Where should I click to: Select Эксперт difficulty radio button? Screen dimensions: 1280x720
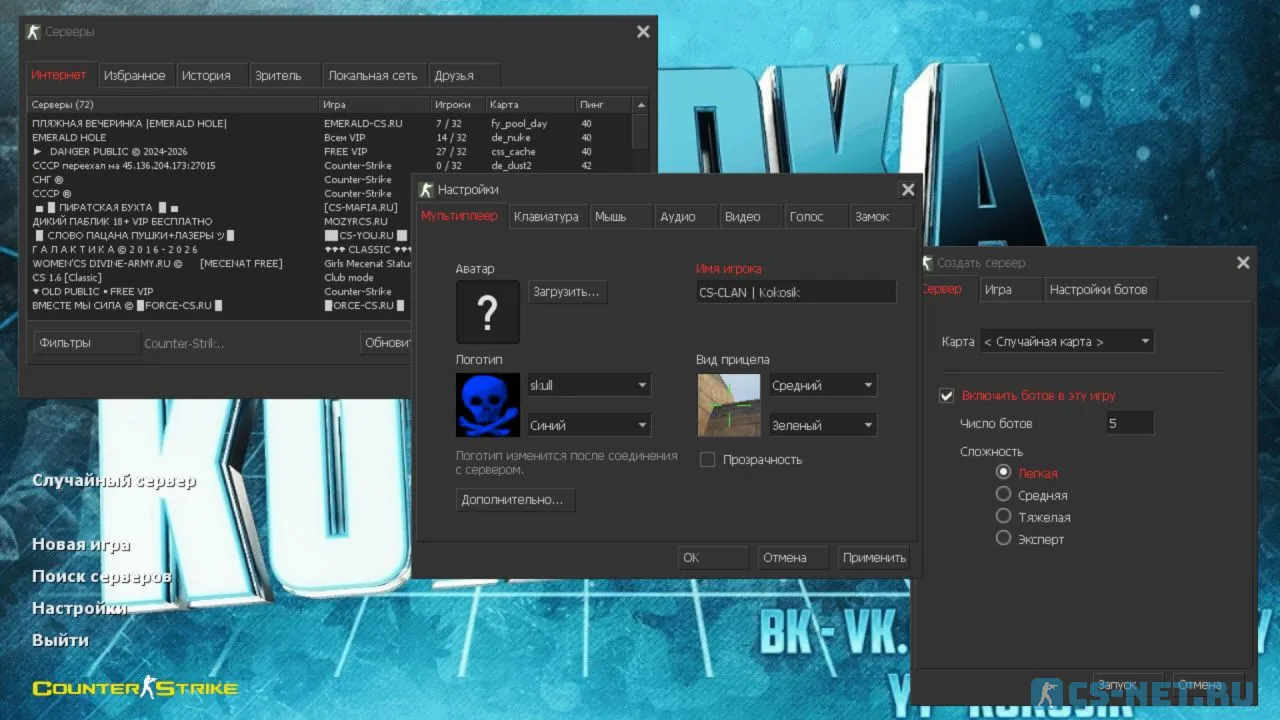point(1004,538)
